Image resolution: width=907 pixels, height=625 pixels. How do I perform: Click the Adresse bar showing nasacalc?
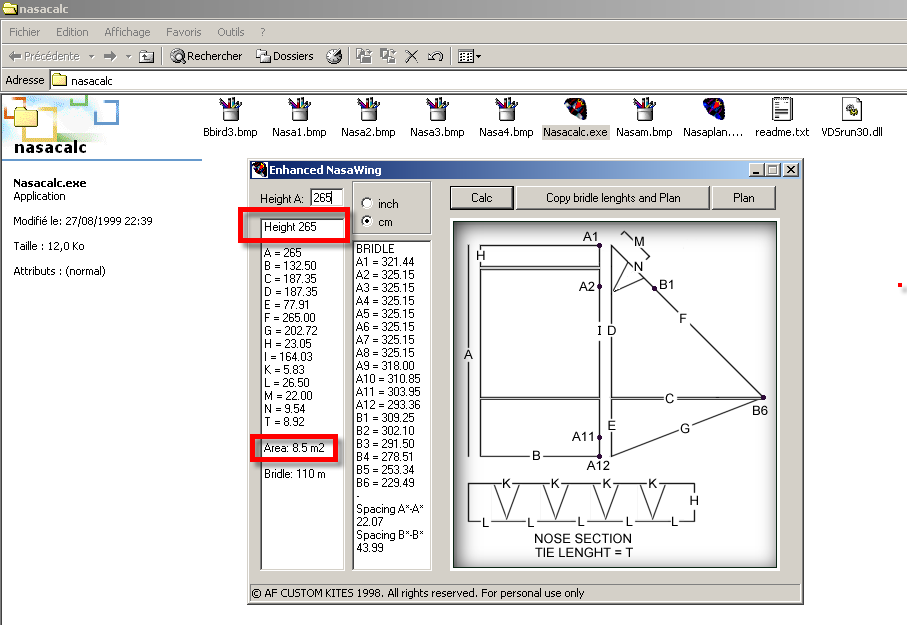(x=478, y=80)
